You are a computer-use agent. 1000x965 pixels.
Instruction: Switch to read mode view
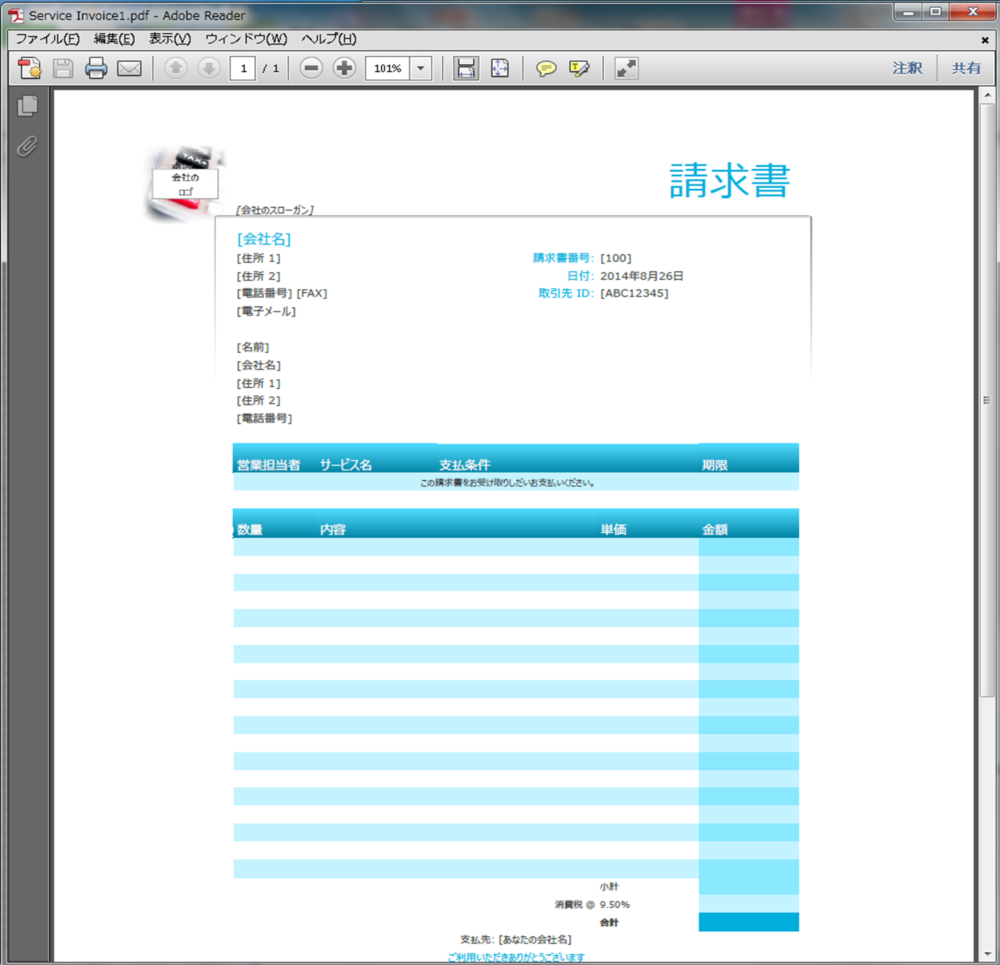(626, 68)
